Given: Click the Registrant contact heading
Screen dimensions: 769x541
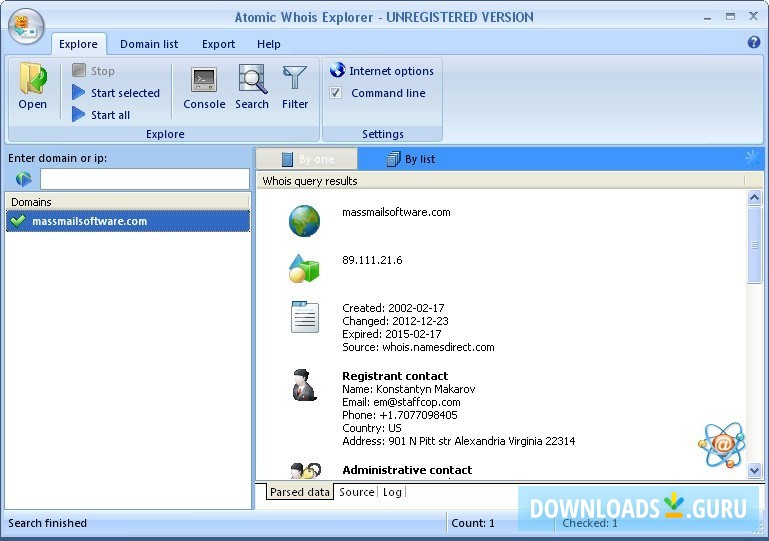Looking at the screenshot, I should 395,376.
